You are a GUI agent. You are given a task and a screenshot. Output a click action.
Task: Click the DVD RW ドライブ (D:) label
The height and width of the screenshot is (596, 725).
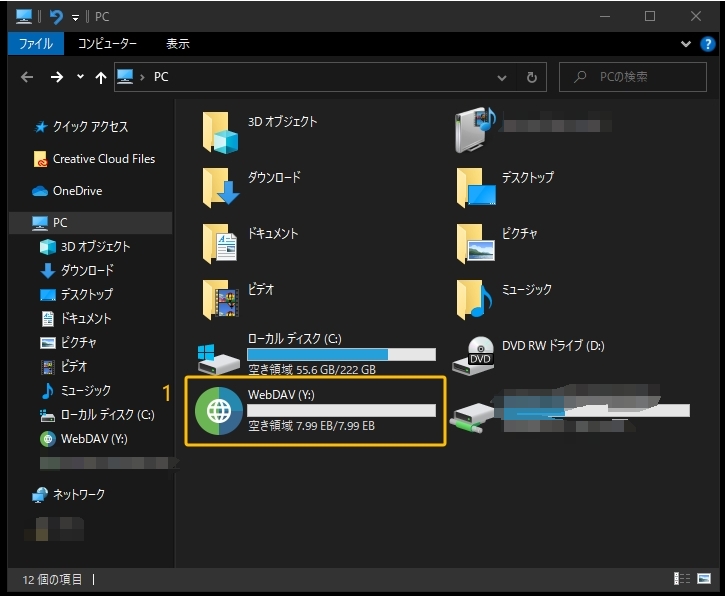coord(553,345)
